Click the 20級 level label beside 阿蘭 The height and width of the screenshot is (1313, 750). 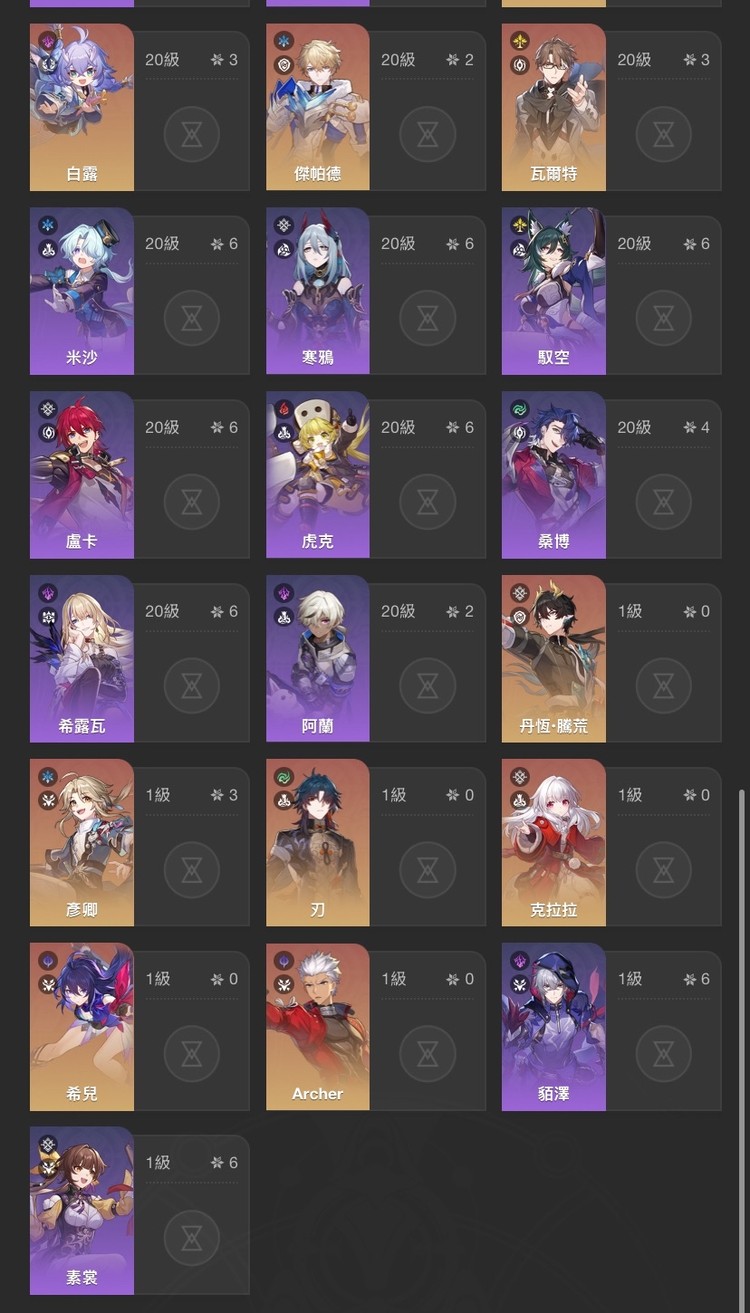(x=398, y=611)
